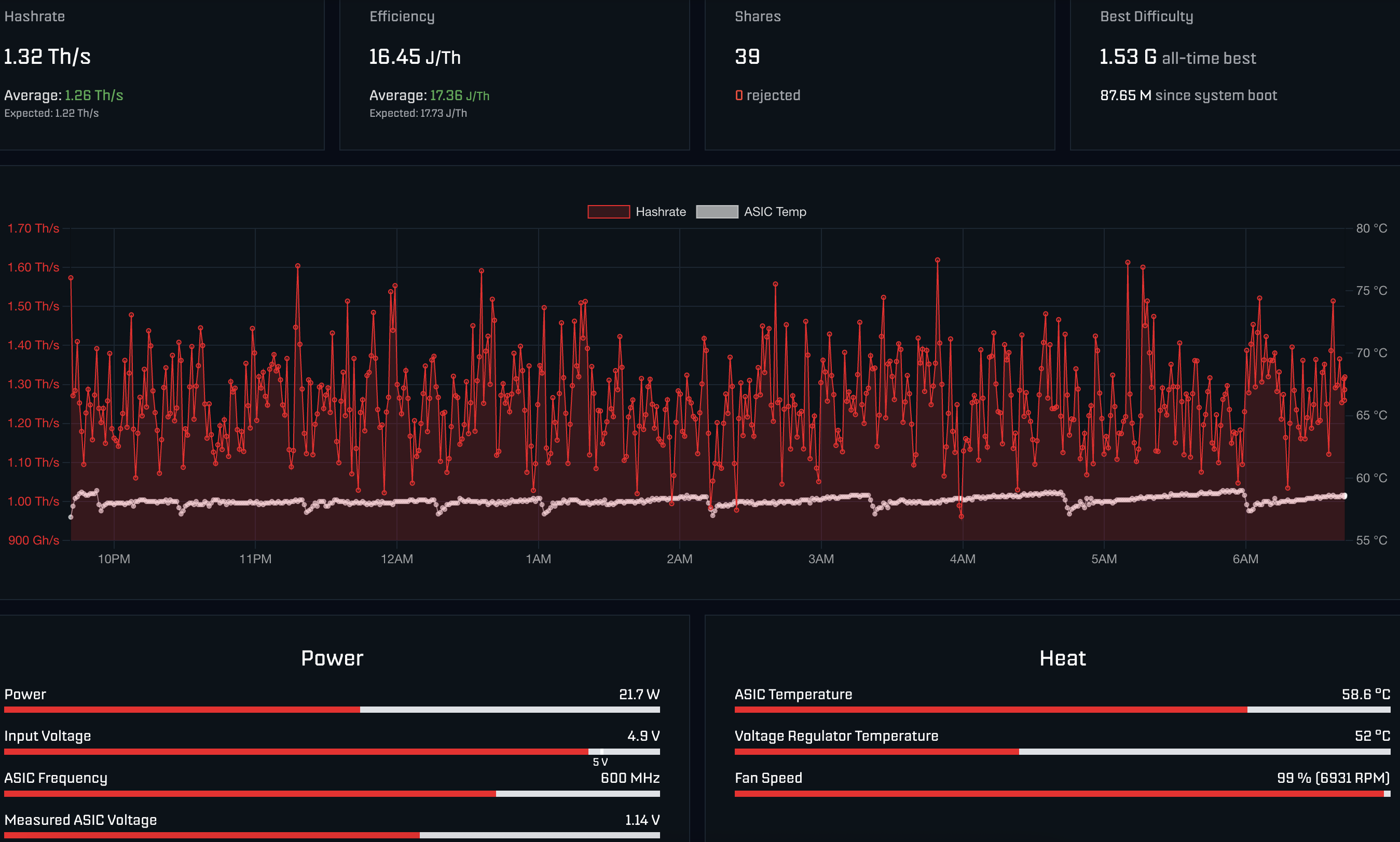Click the Heat section heading
The height and width of the screenshot is (842, 1400).
click(1062, 658)
